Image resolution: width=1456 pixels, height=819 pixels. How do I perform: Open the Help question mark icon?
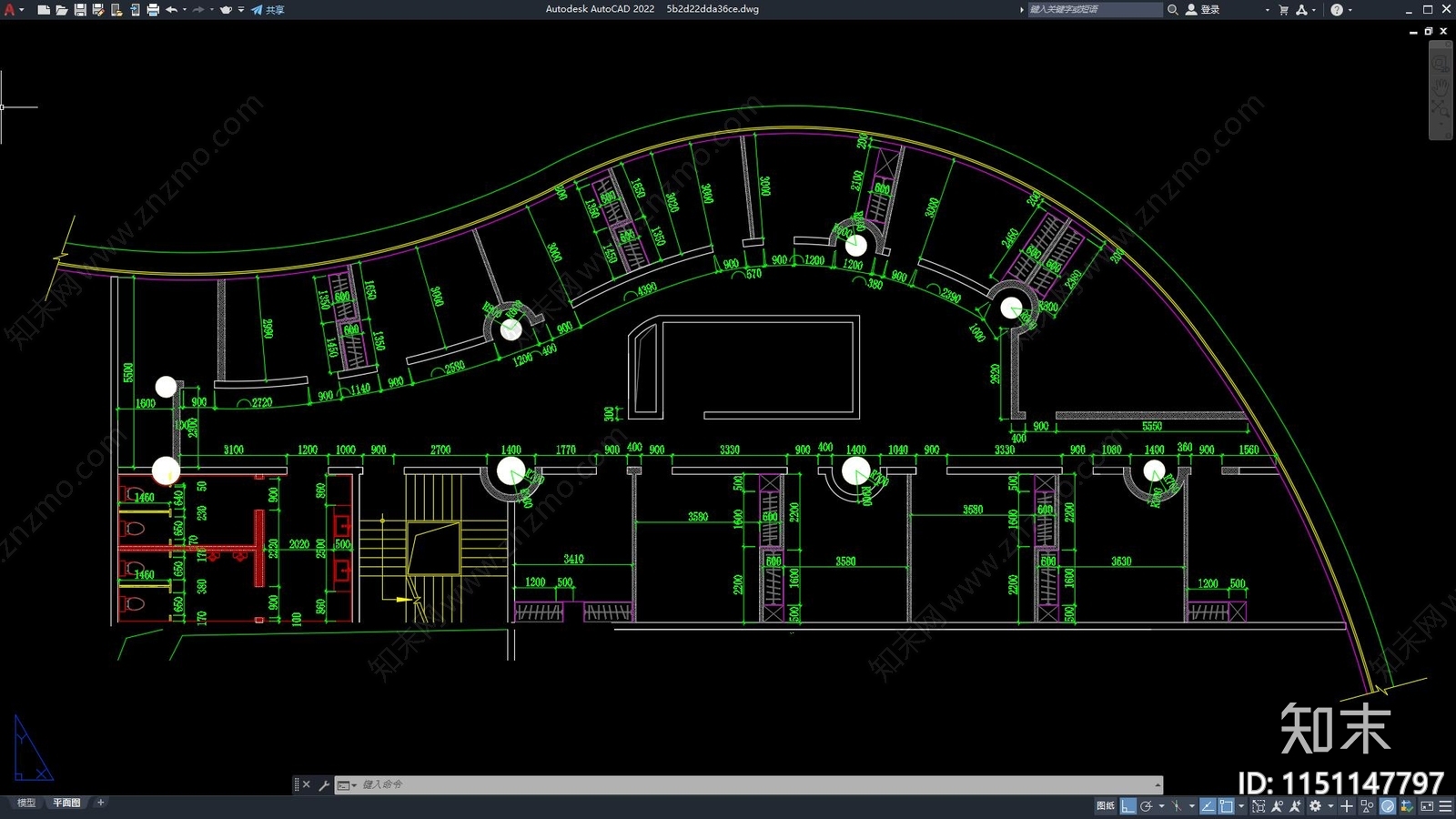point(1337,10)
